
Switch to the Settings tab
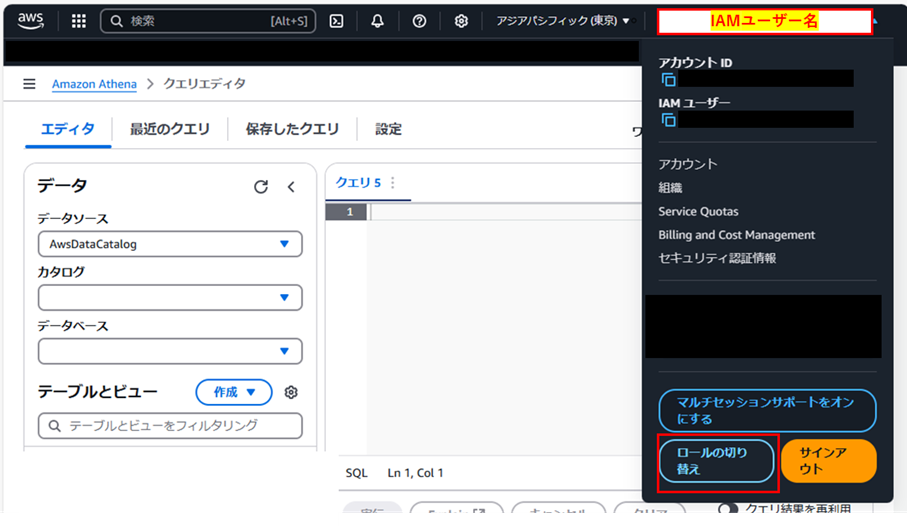pyautogui.click(x=388, y=129)
